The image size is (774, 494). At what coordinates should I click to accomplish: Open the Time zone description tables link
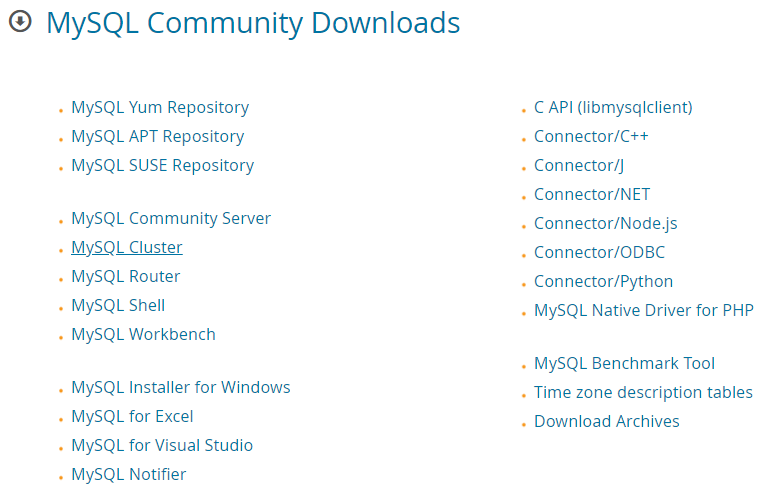(643, 393)
